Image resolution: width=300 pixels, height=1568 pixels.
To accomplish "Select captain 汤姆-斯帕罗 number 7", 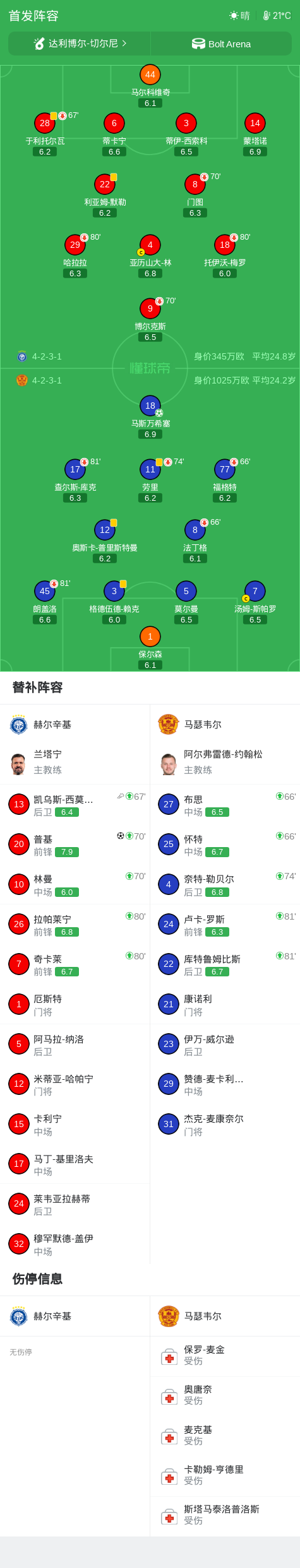I will pyautogui.click(x=255, y=591).
